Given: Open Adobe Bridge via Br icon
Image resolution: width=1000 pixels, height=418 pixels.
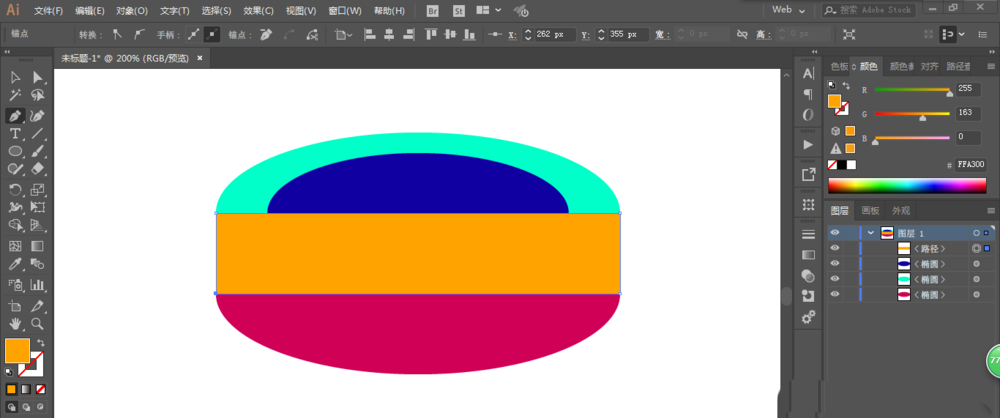Looking at the screenshot, I should click(x=432, y=11).
